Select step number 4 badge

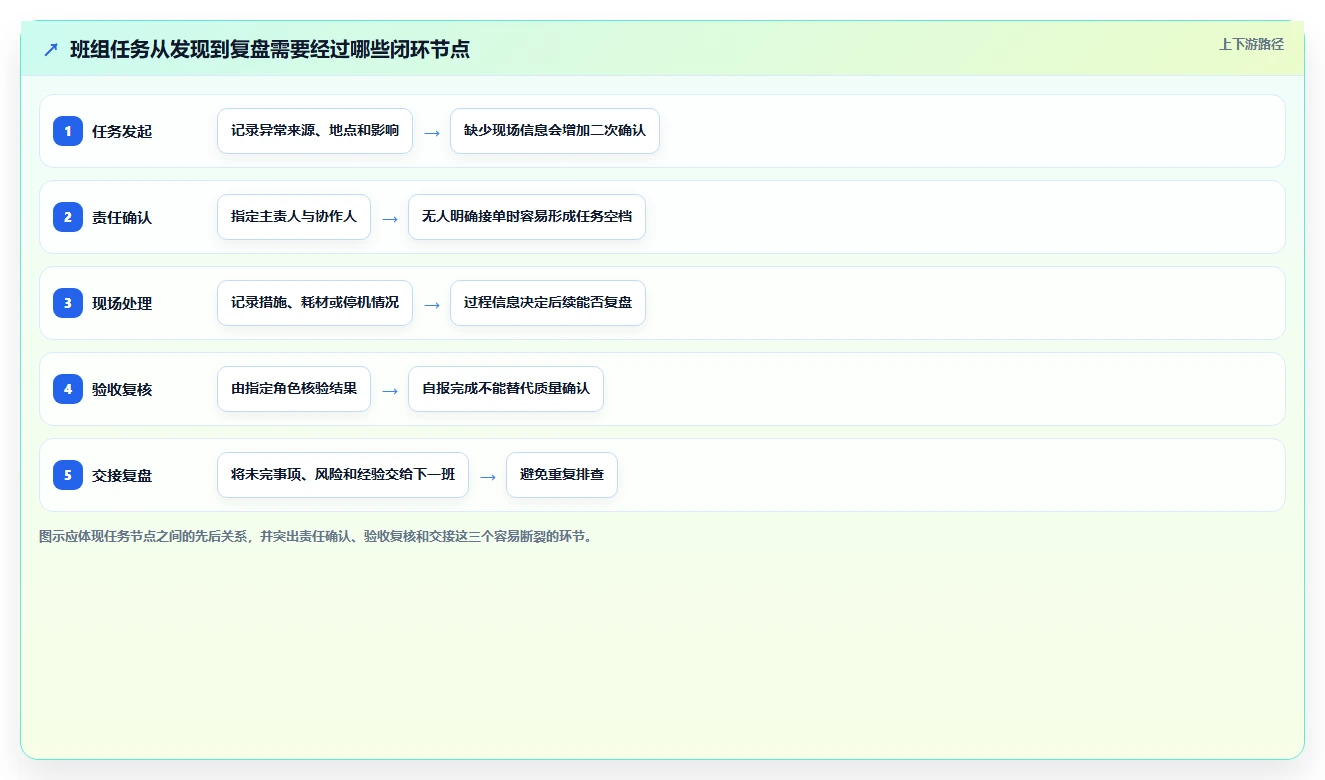click(68, 389)
